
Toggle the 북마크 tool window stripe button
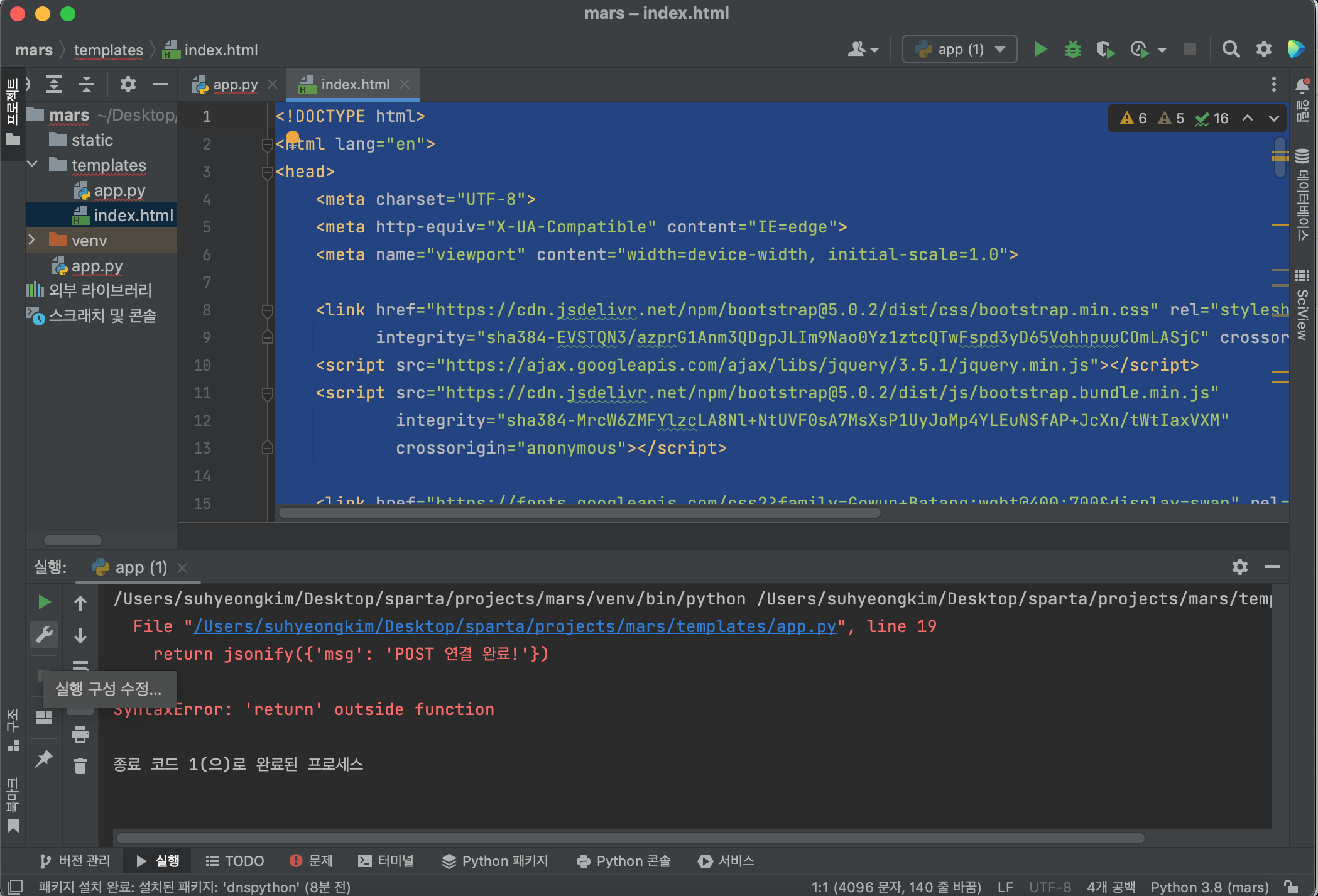click(13, 805)
